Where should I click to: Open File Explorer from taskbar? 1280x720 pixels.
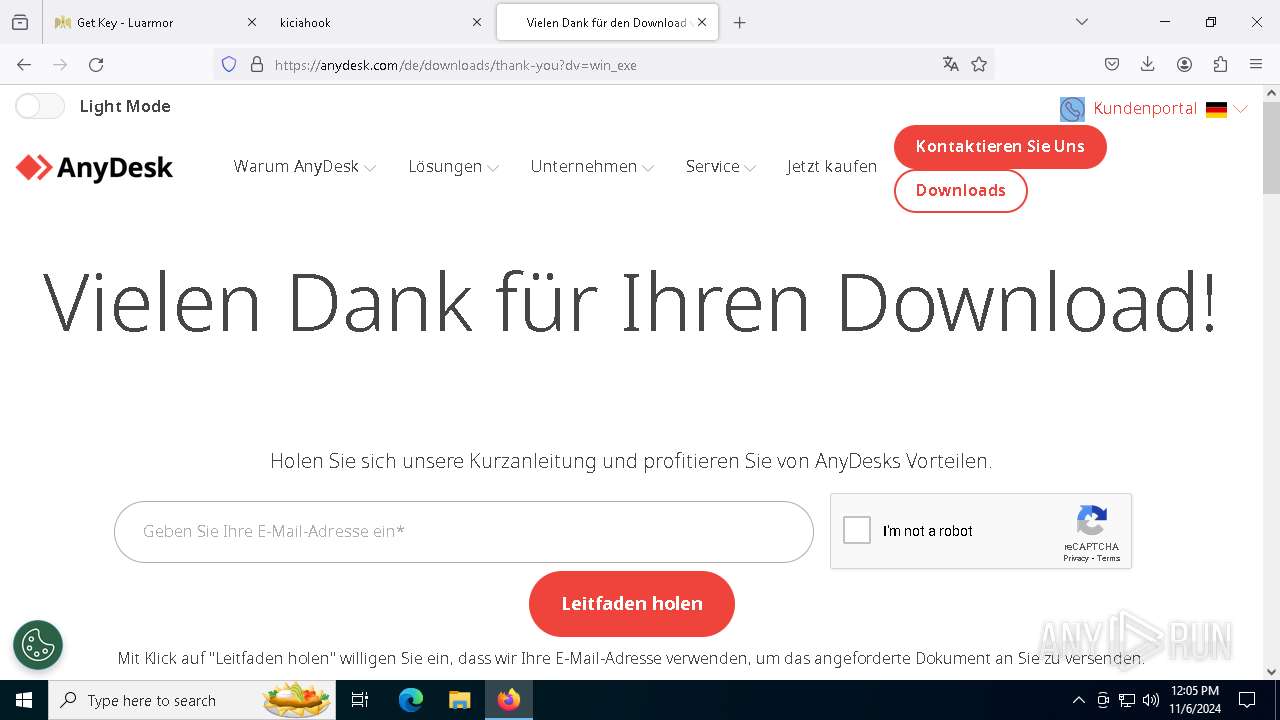459,700
